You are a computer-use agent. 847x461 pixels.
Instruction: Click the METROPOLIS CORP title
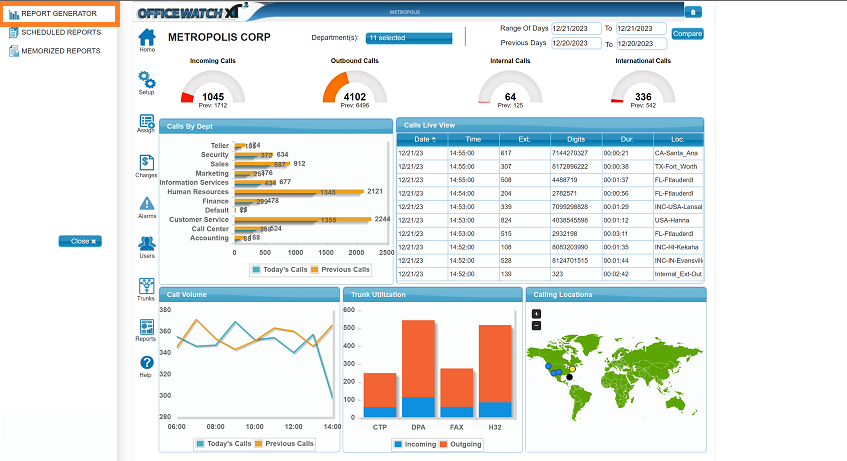click(x=219, y=37)
